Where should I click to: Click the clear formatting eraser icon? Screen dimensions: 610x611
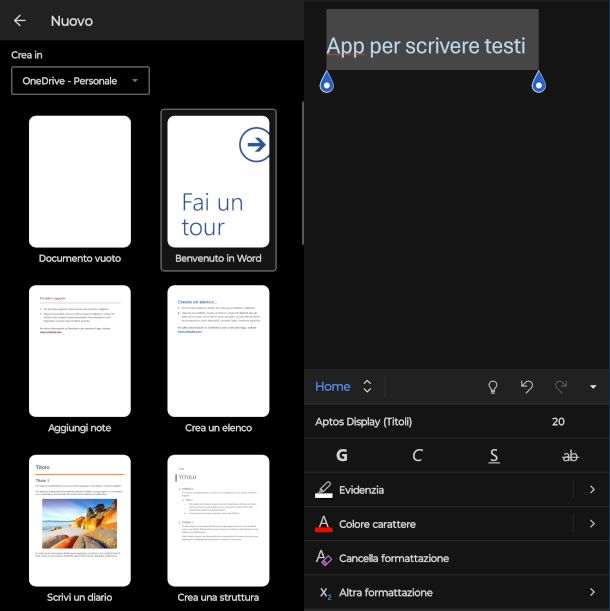click(x=324, y=558)
